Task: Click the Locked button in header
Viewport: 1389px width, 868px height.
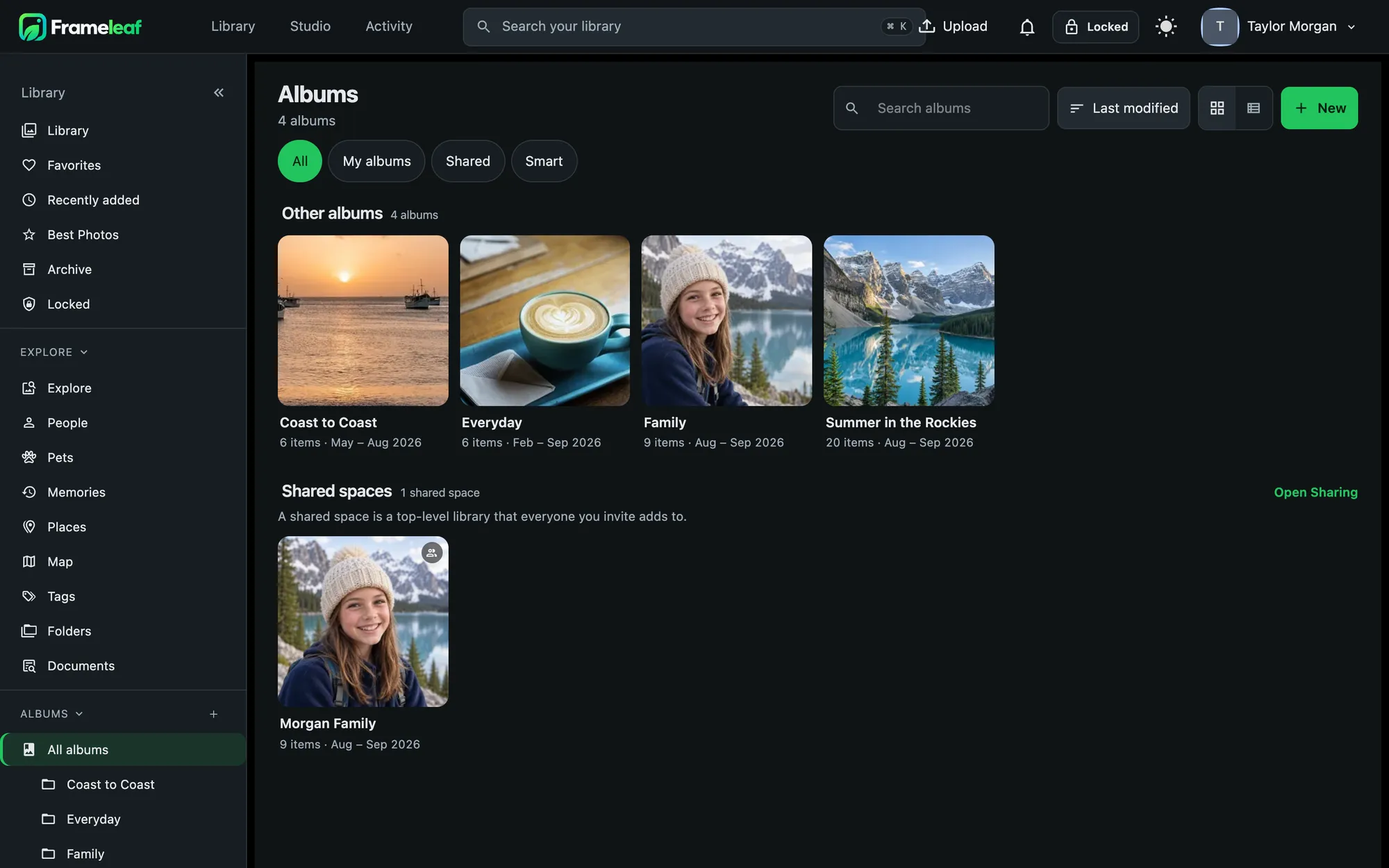Action: pos(1095,27)
